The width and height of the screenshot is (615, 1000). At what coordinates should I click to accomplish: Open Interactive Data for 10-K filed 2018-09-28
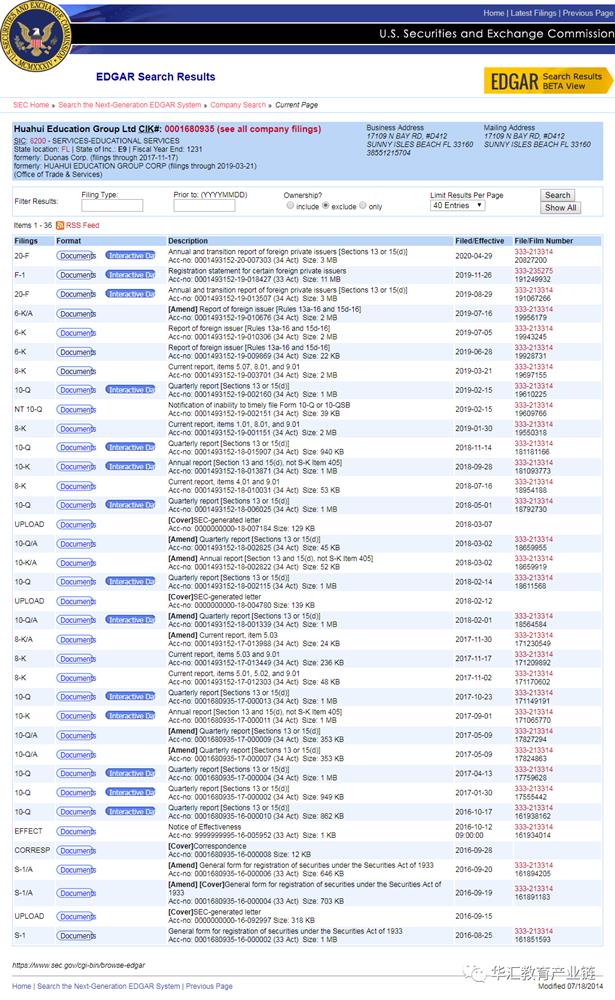(130, 467)
